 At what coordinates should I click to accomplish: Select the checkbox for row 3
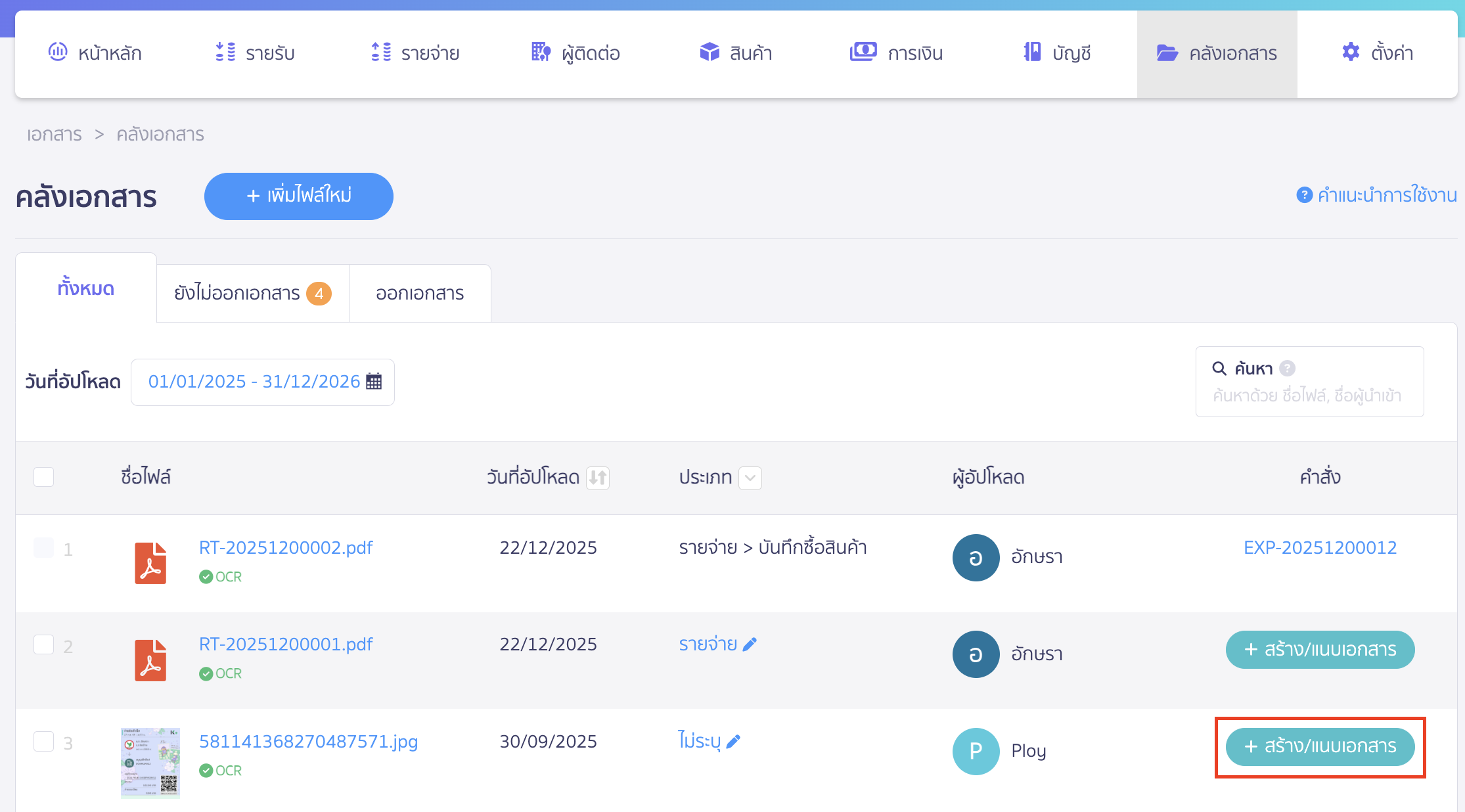coord(44,742)
